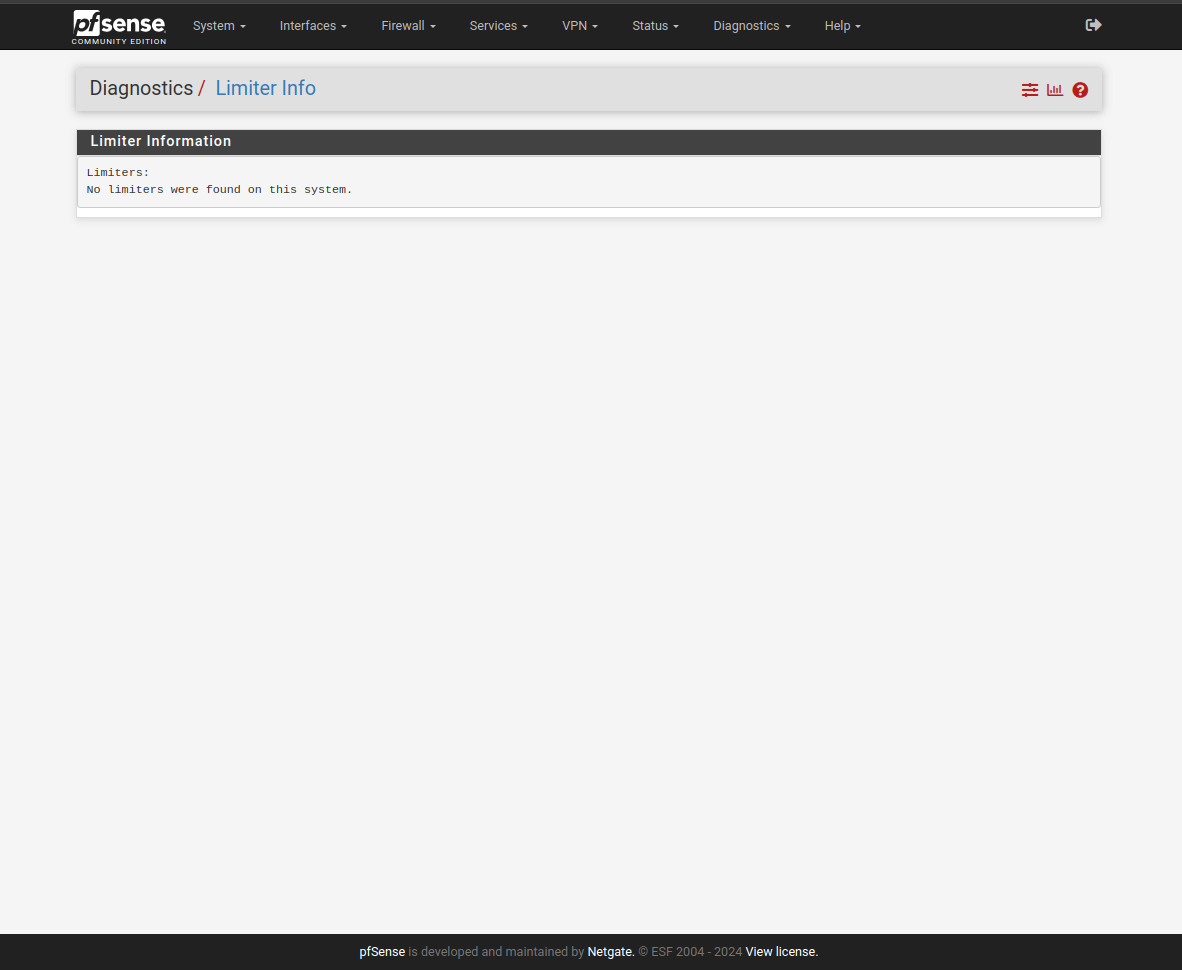Click inside the Limiters output text box

588,181
